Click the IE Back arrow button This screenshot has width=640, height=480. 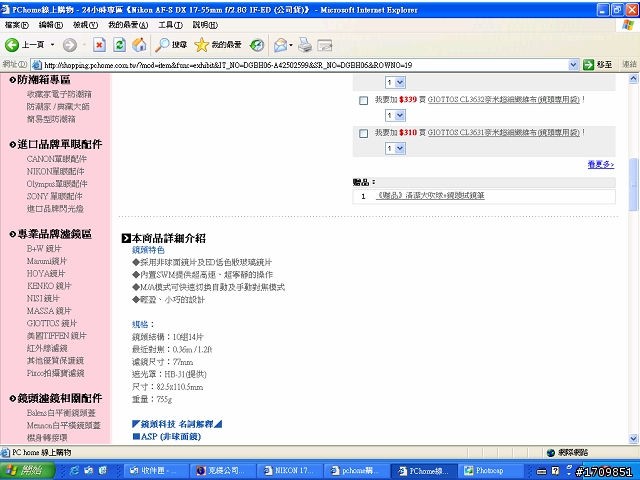(12, 45)
